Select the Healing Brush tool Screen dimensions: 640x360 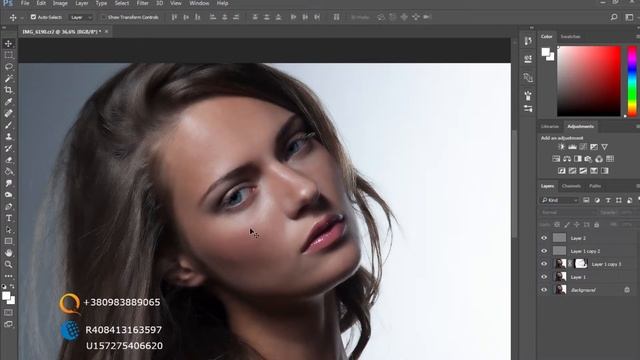(x=8, y=113)
